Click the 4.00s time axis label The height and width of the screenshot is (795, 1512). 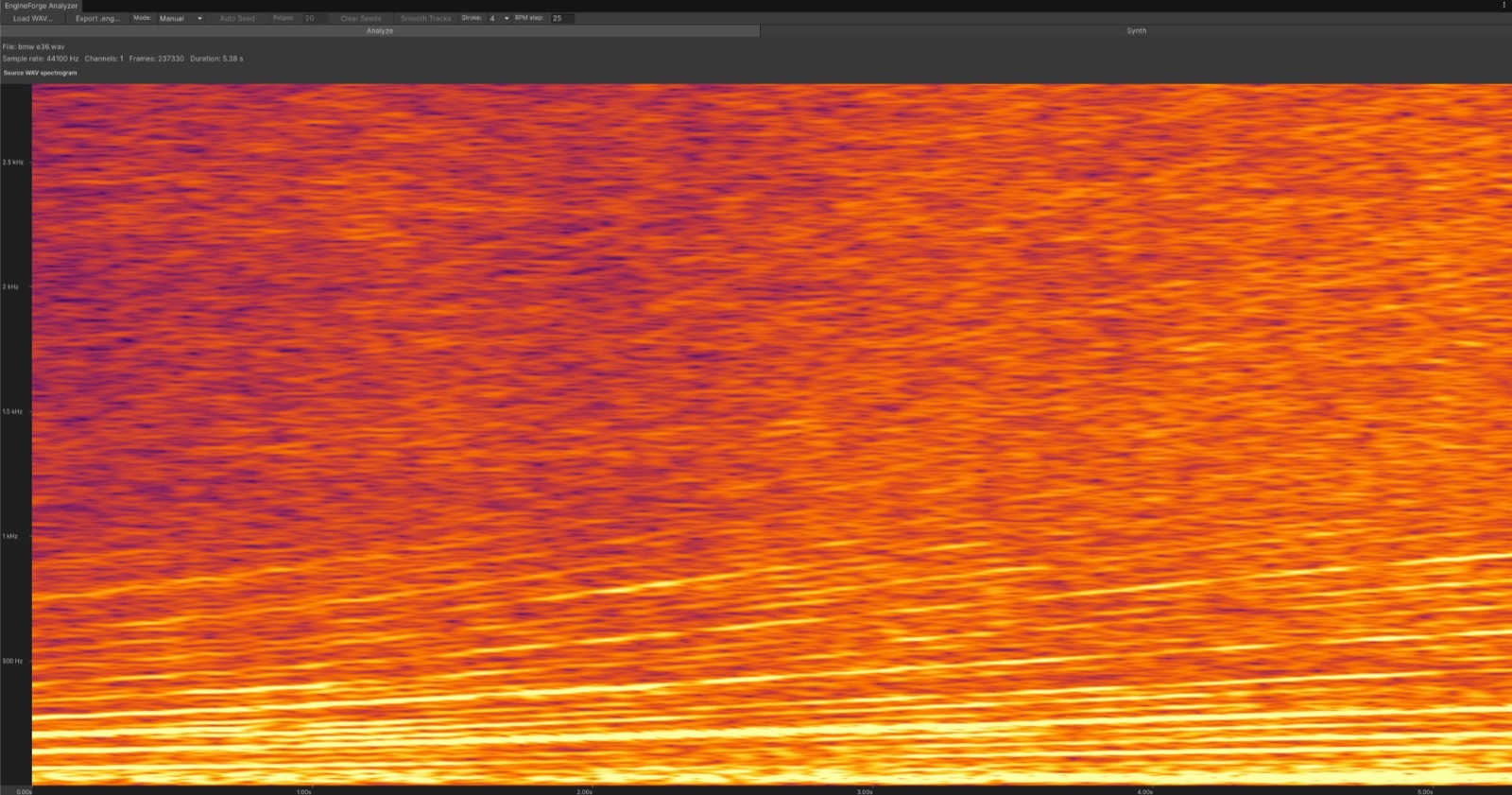1145,791
